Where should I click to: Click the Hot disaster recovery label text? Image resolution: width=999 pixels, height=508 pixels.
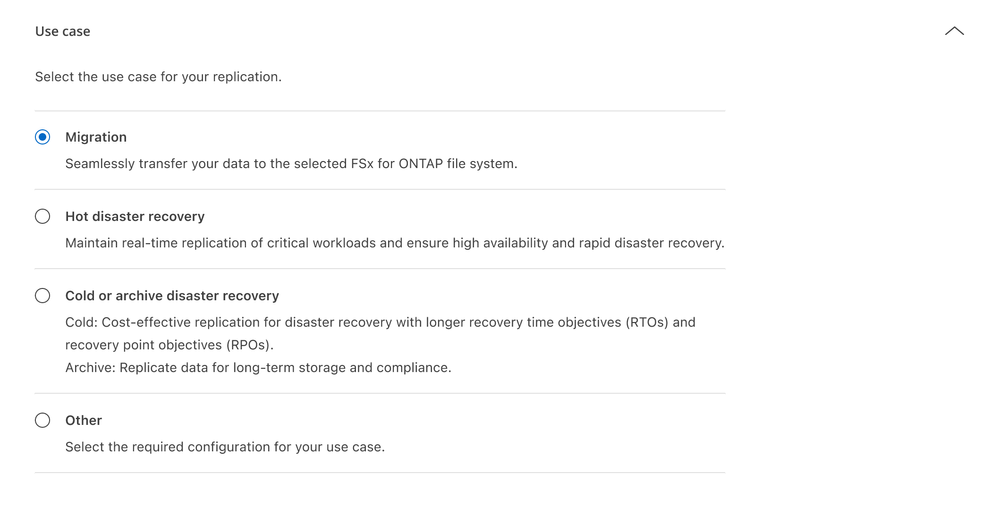[135, 216]
